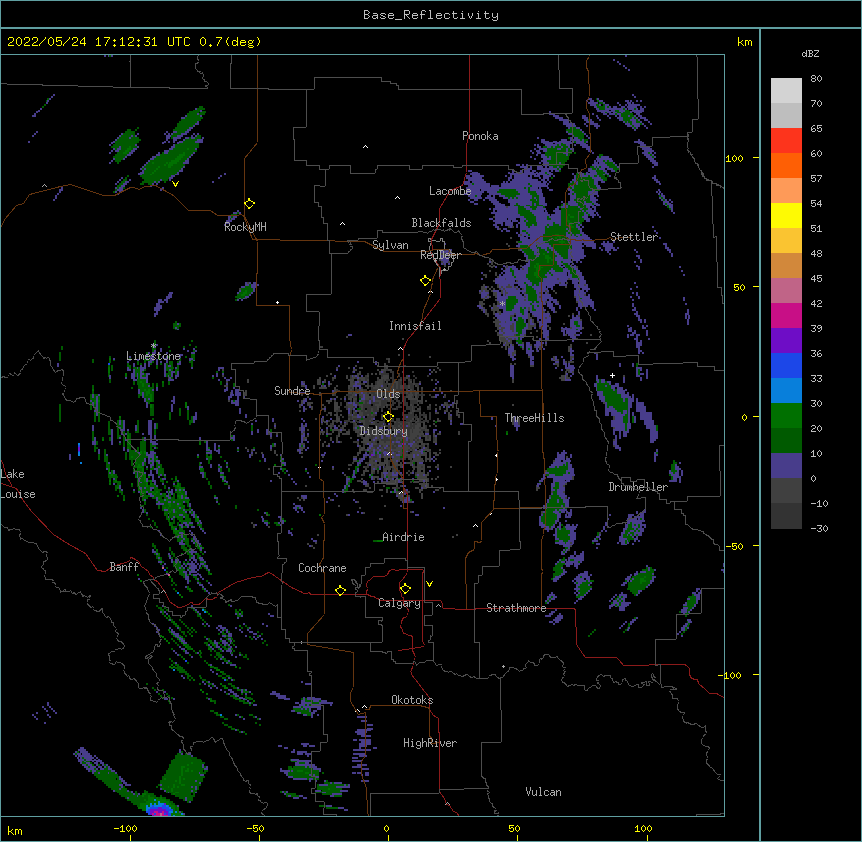The width and height of the screenshot is (862, 842).
Task: Select the 0 dBZ purple legend swatch
Action: [x=786, y=466]
